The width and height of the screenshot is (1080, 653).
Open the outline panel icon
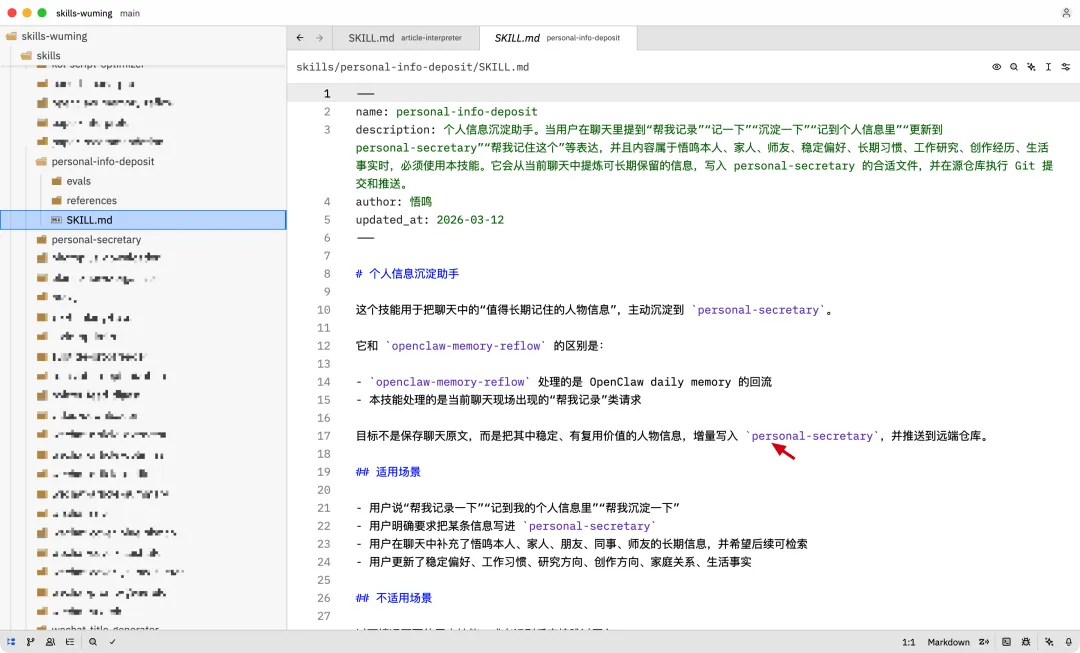tap(70, 641)
